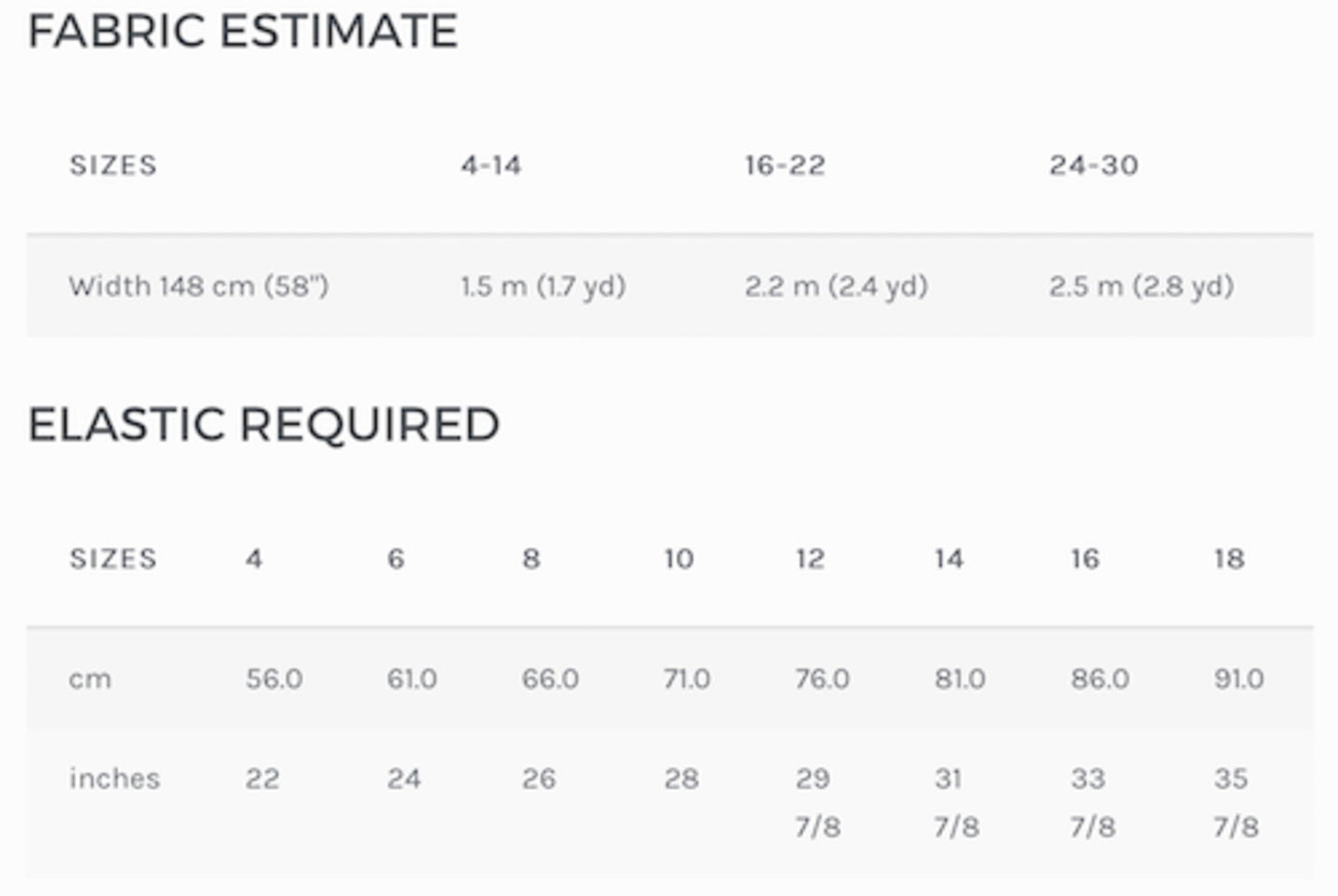Select the 16-22 size range column header
The height and width of the screenshot is (896, 1338).
point(784,166)
